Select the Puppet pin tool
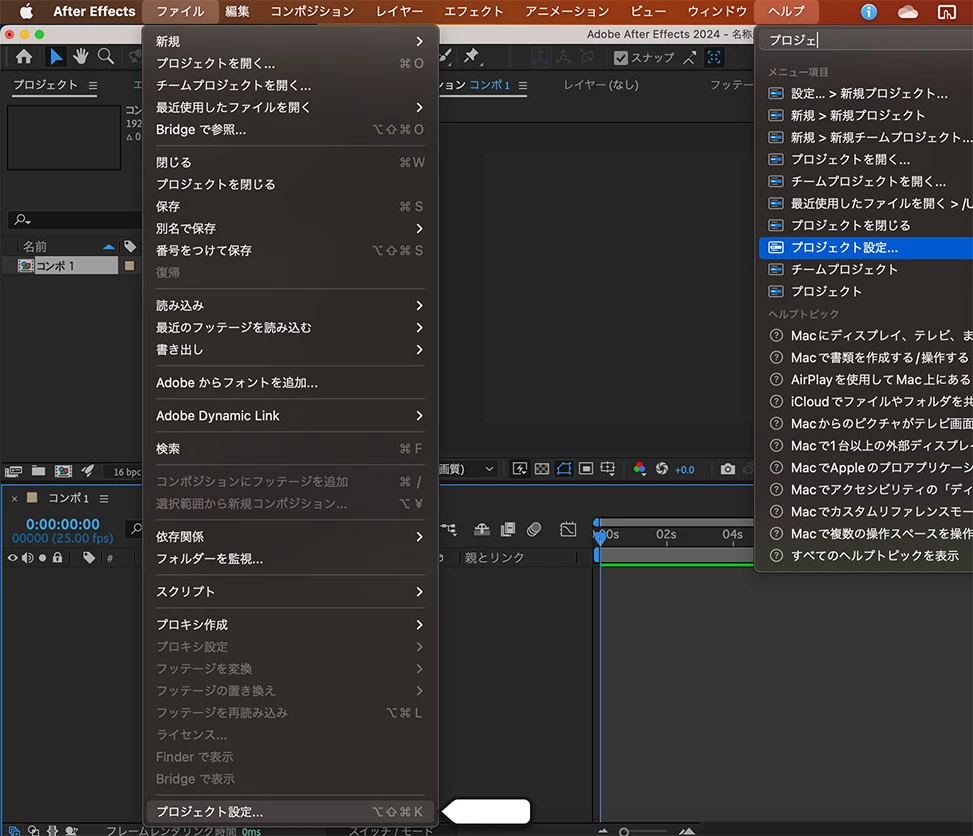 click(472, 56)
